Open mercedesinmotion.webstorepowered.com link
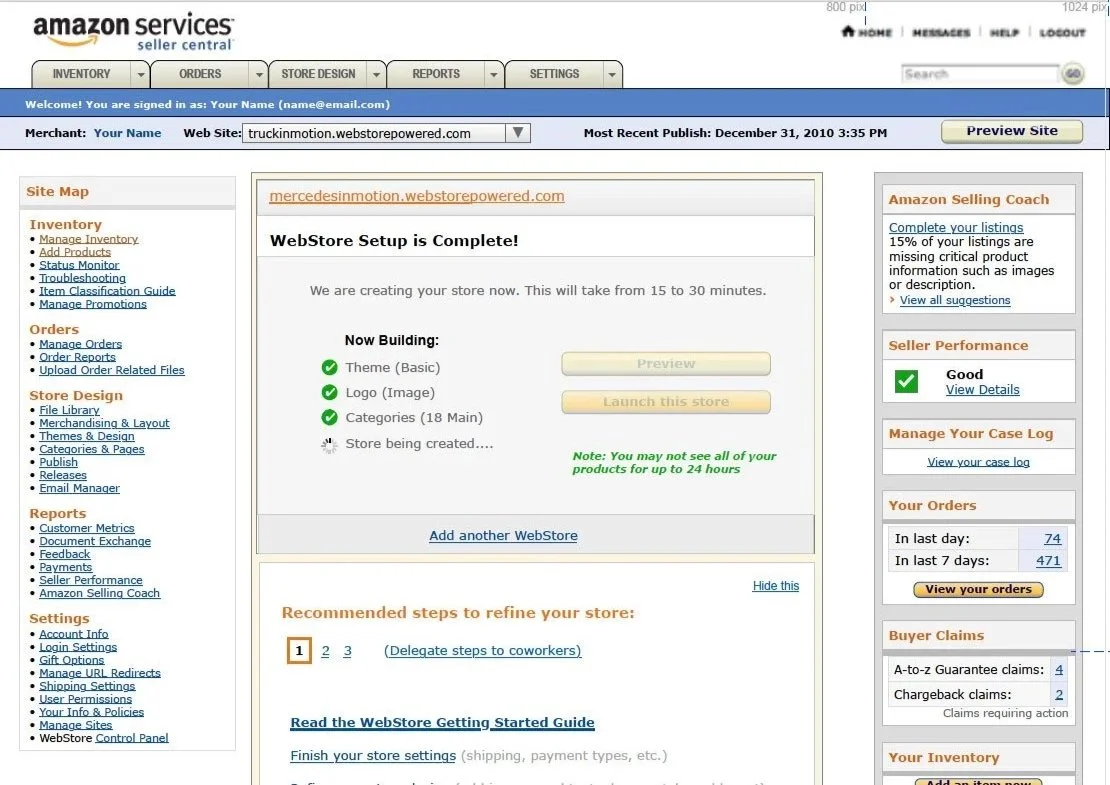 pos(417,196)
